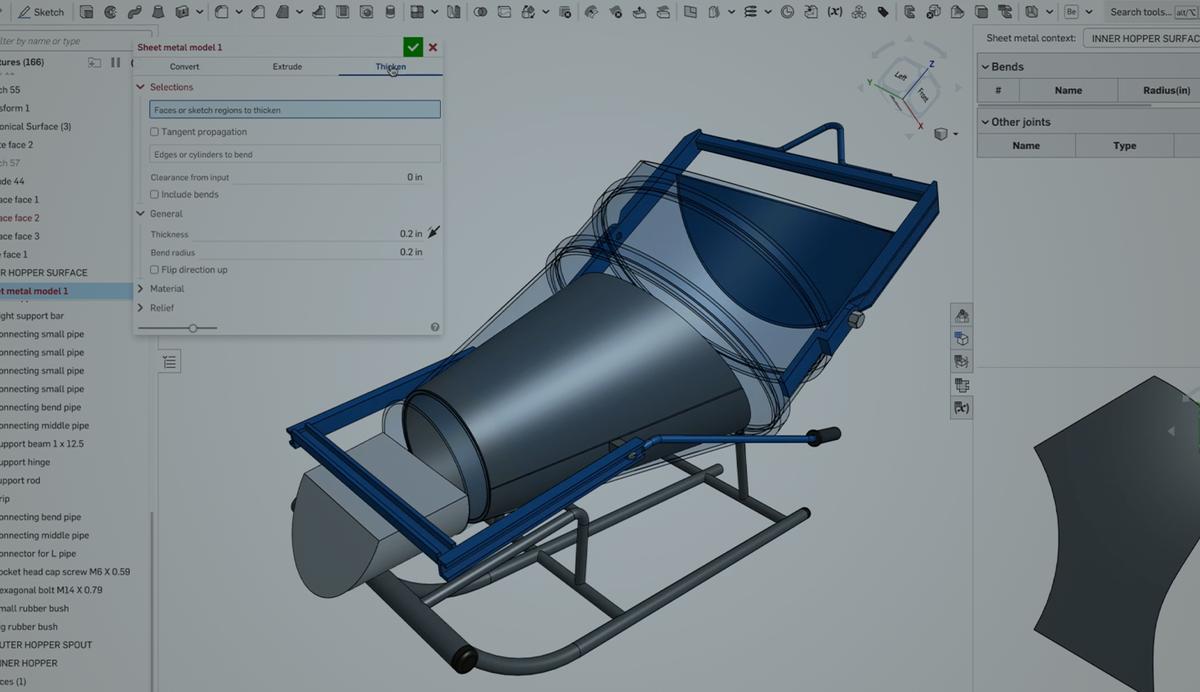Expand the Material section
The width and height of the screenshot is (1200, 692).
142,290
